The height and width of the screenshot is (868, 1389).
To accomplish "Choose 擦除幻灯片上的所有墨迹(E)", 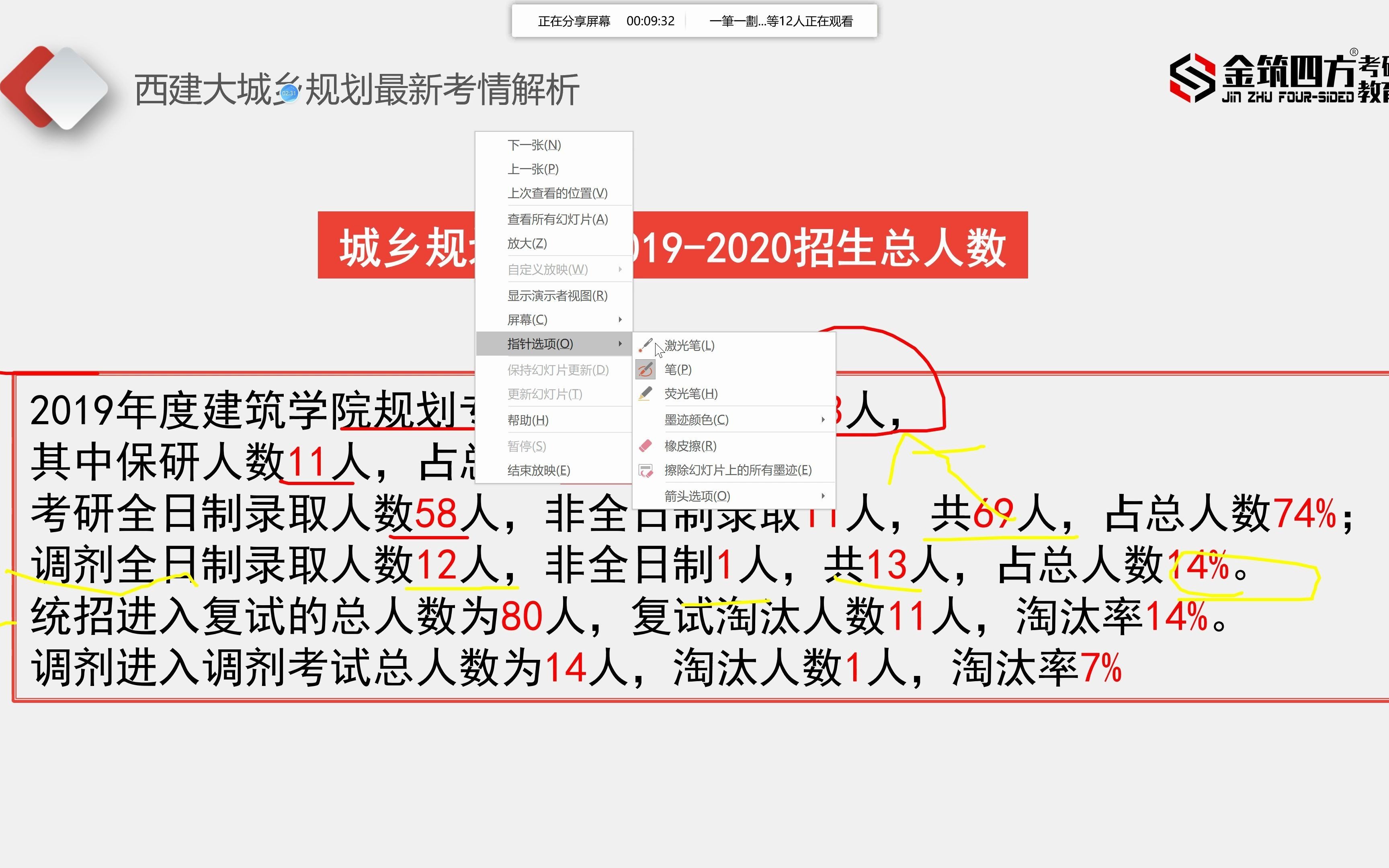I will 734,470.
